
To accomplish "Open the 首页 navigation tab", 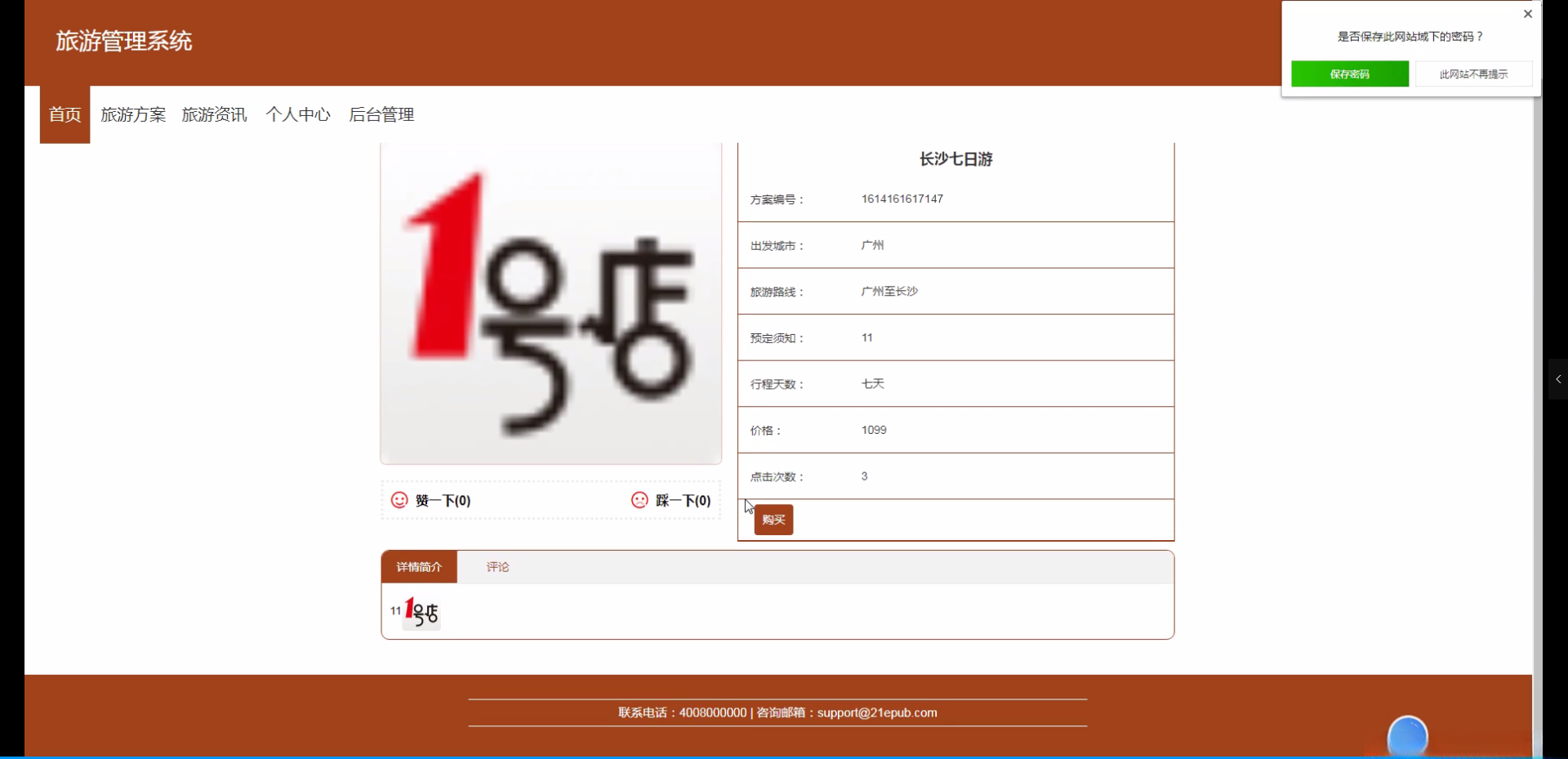I will tap(65, 114).
